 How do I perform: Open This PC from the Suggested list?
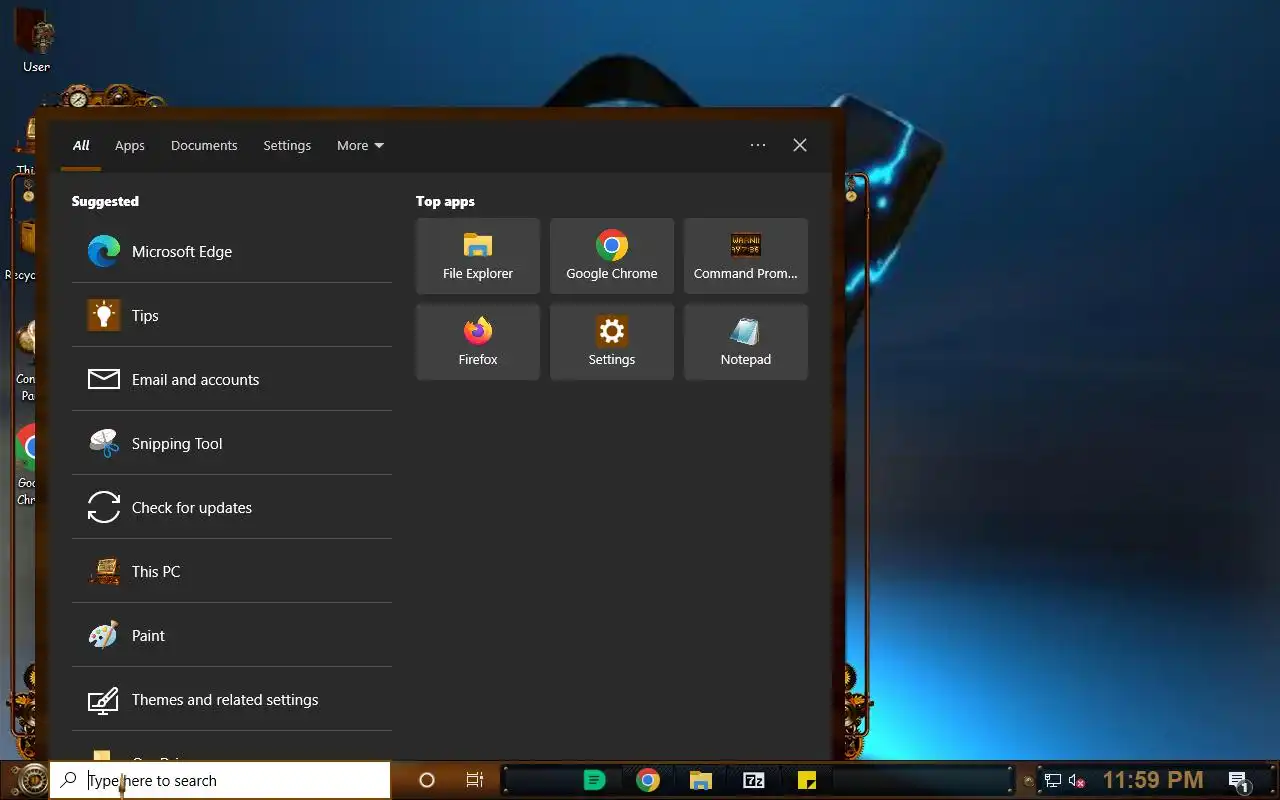click(231, 571)
